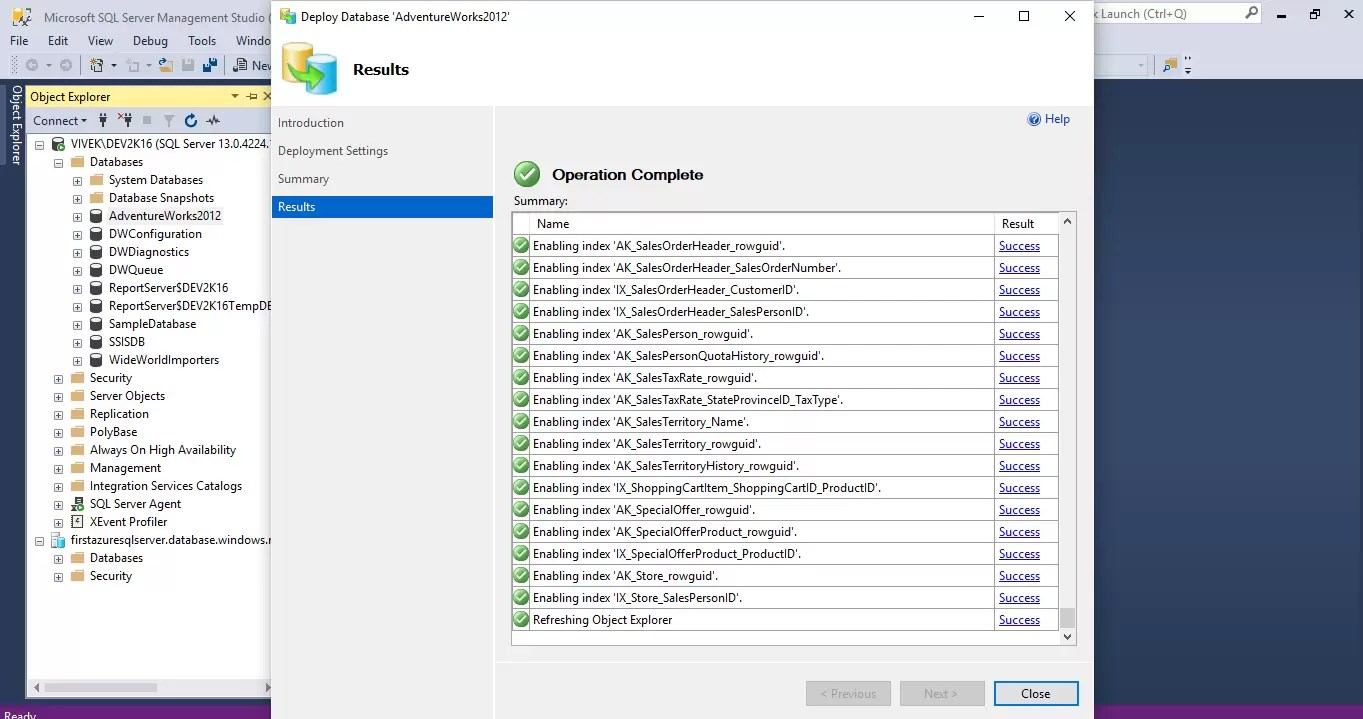
Task: Select the SampleDatabase tree item
Action: [x=152, y=324]
